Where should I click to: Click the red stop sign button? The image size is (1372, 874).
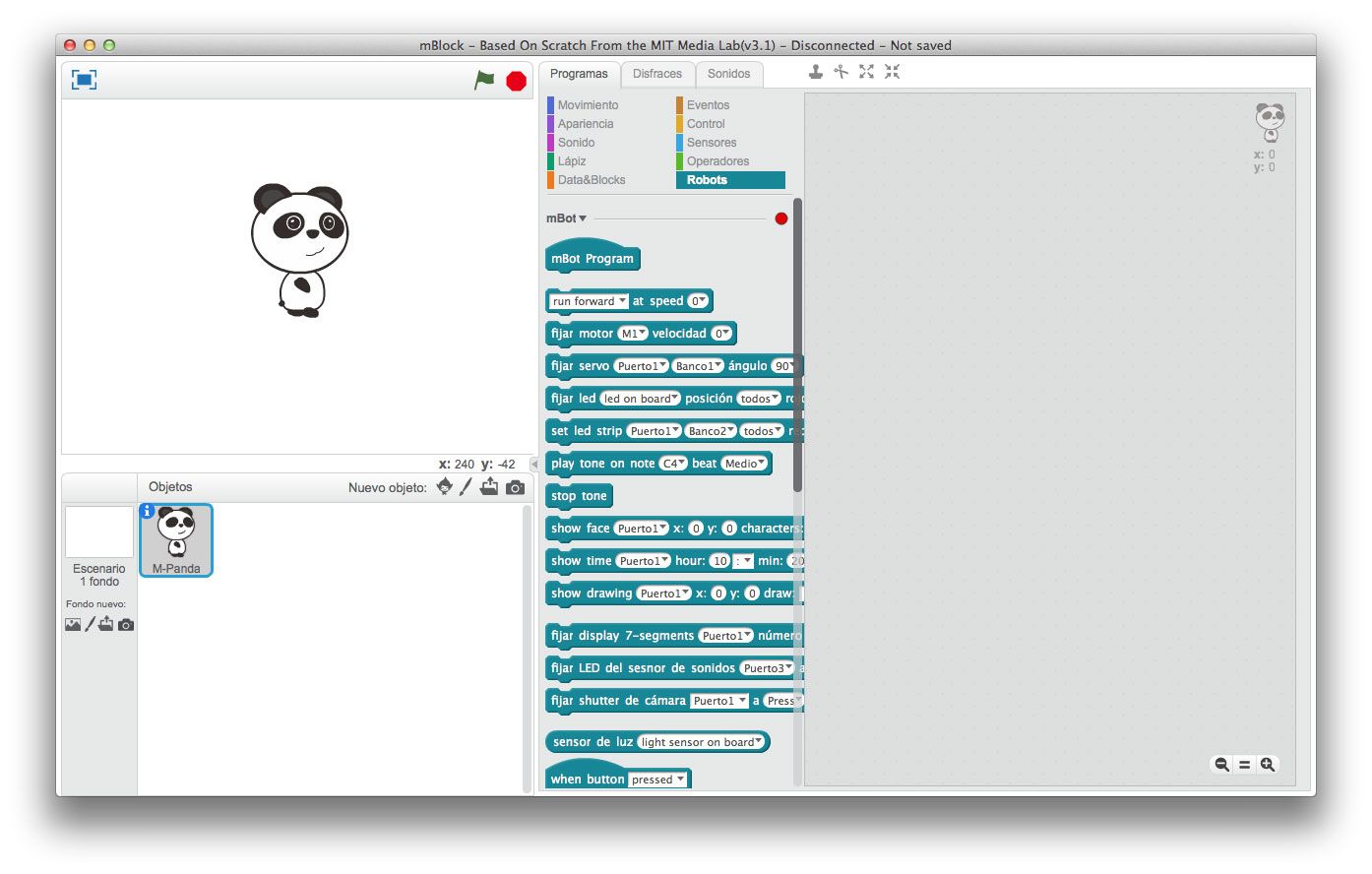[517, 81]
